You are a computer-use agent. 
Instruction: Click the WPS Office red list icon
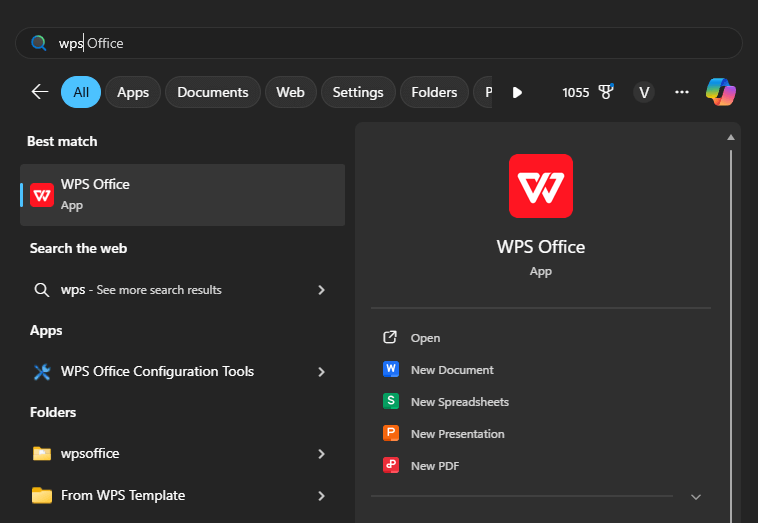click(x=42, y=195)
